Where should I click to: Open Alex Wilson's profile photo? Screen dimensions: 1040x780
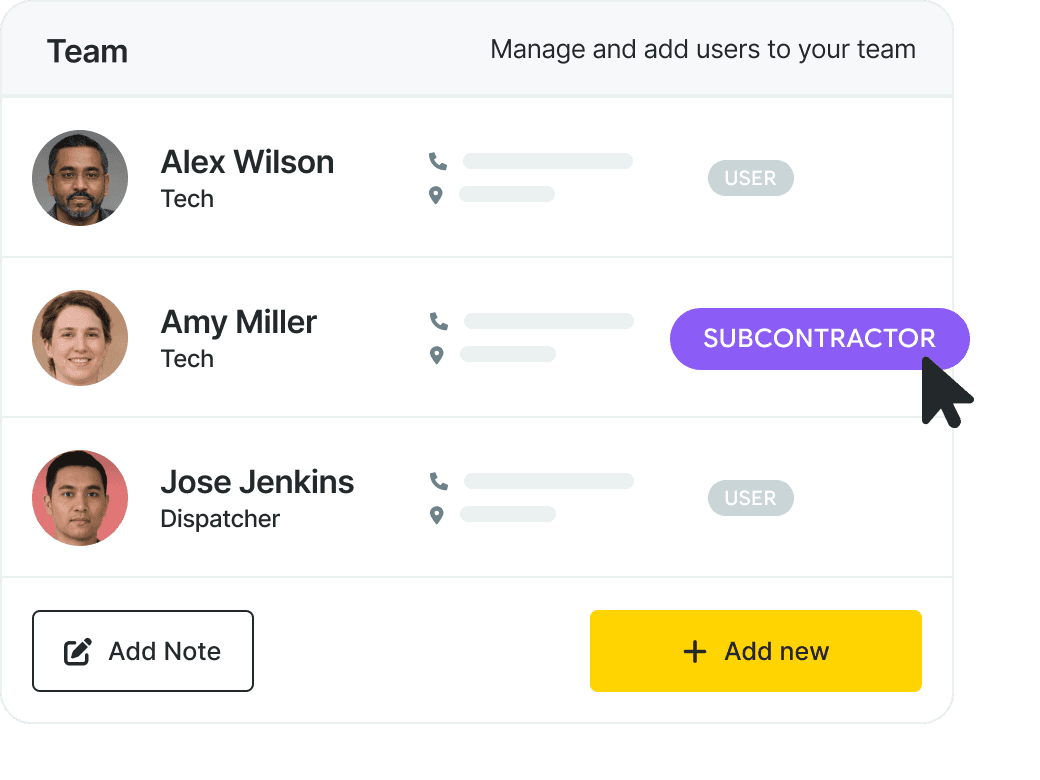point(80,178)
